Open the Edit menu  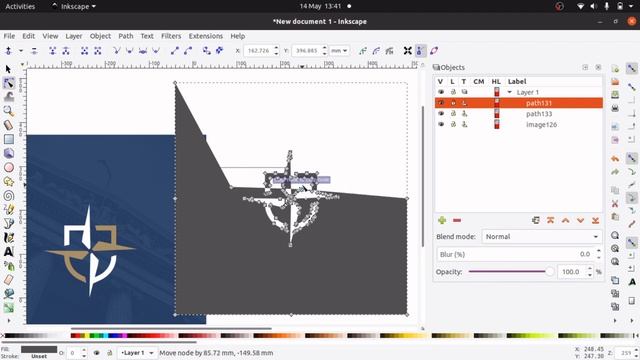pyautogui.click(x=29, y=36)
